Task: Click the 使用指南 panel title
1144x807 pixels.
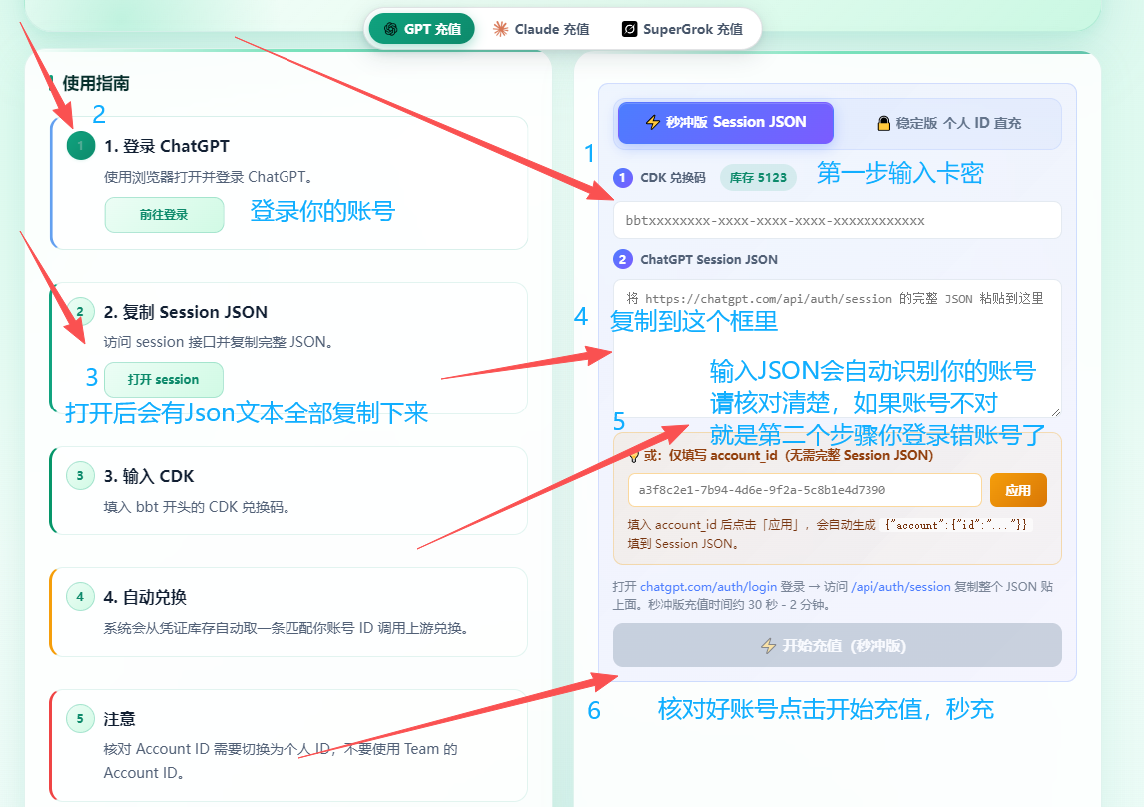Action: point(96,83)
